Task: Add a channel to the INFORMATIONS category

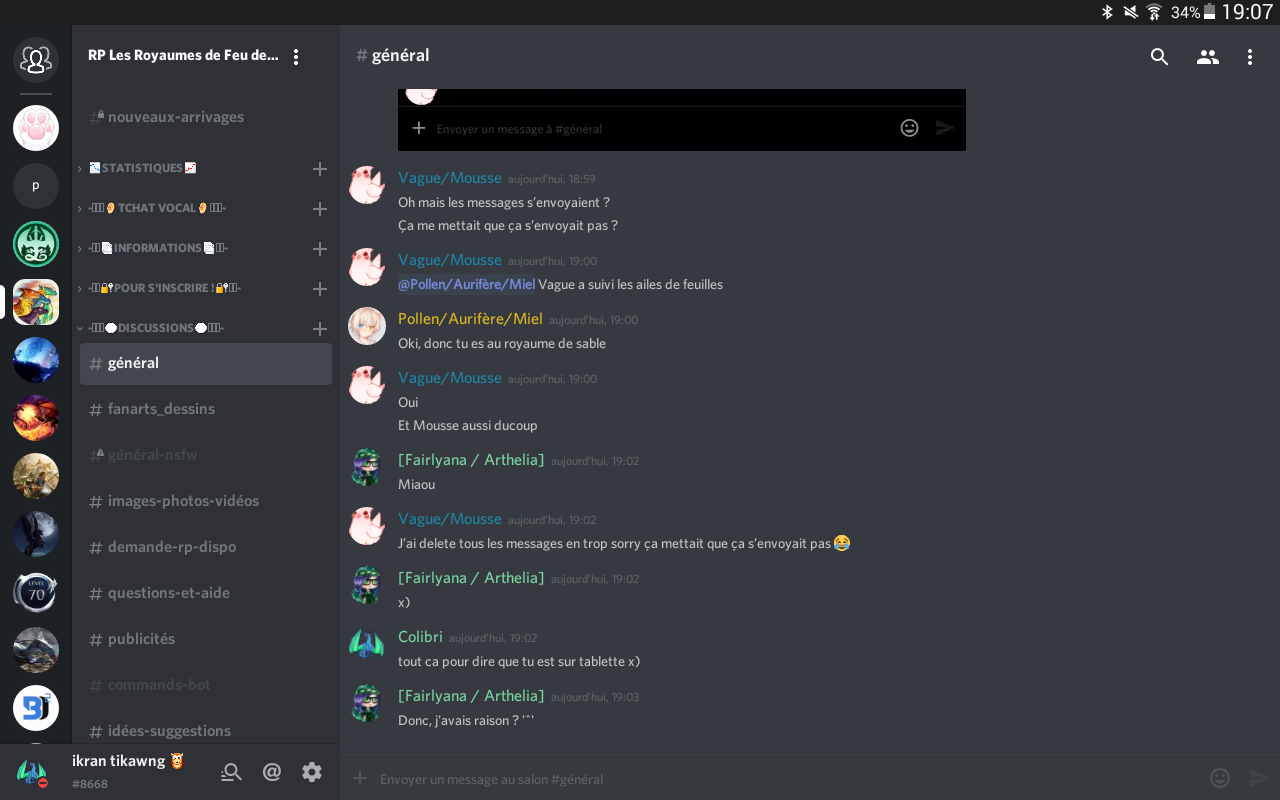Action: [x=320, y=248]
